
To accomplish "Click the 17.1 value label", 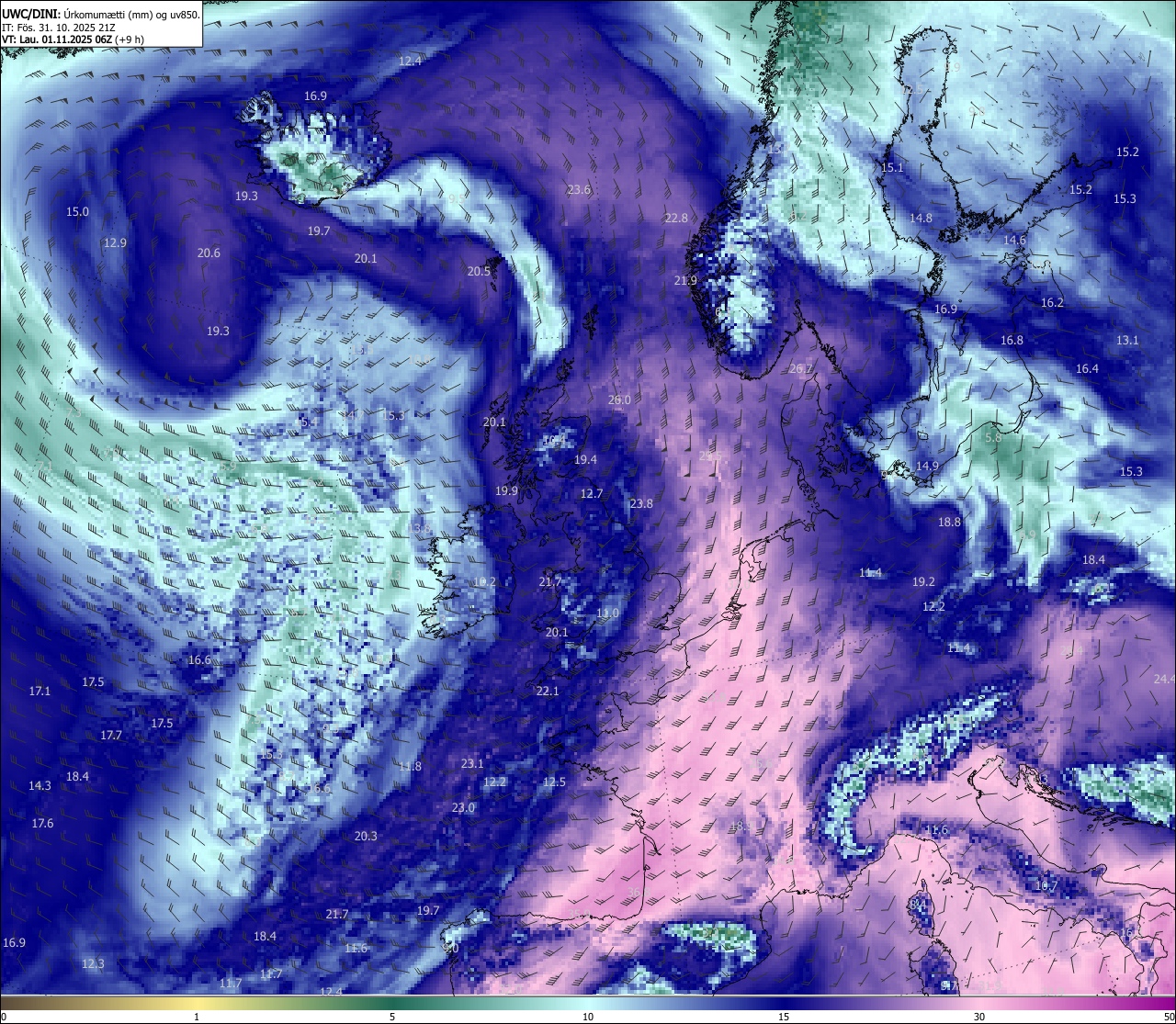I will point(40,692).
